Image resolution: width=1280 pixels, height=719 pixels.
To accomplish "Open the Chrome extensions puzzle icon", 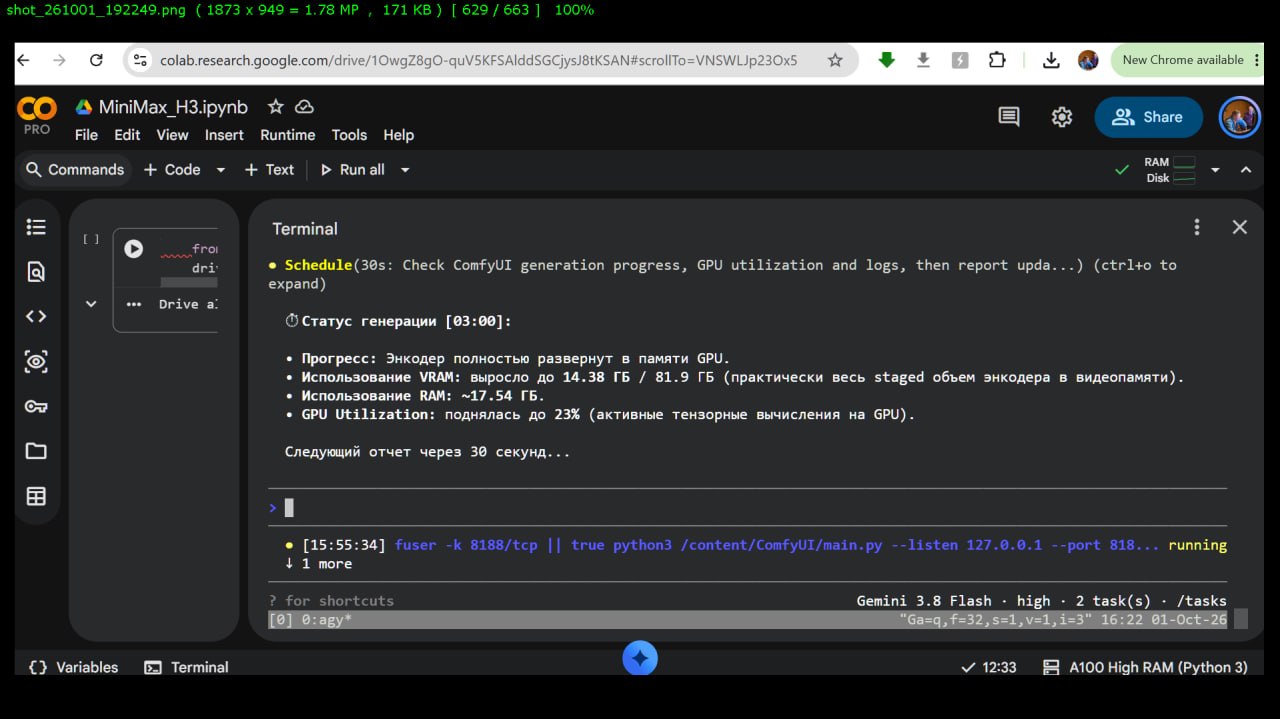I will click(997, 60).
